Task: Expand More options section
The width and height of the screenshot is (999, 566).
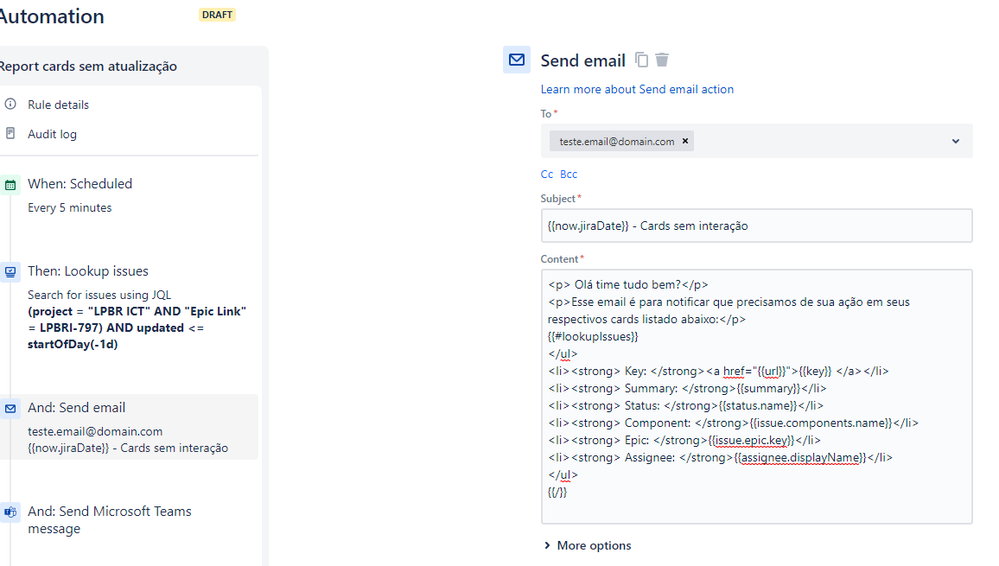Action: (587, 546)
